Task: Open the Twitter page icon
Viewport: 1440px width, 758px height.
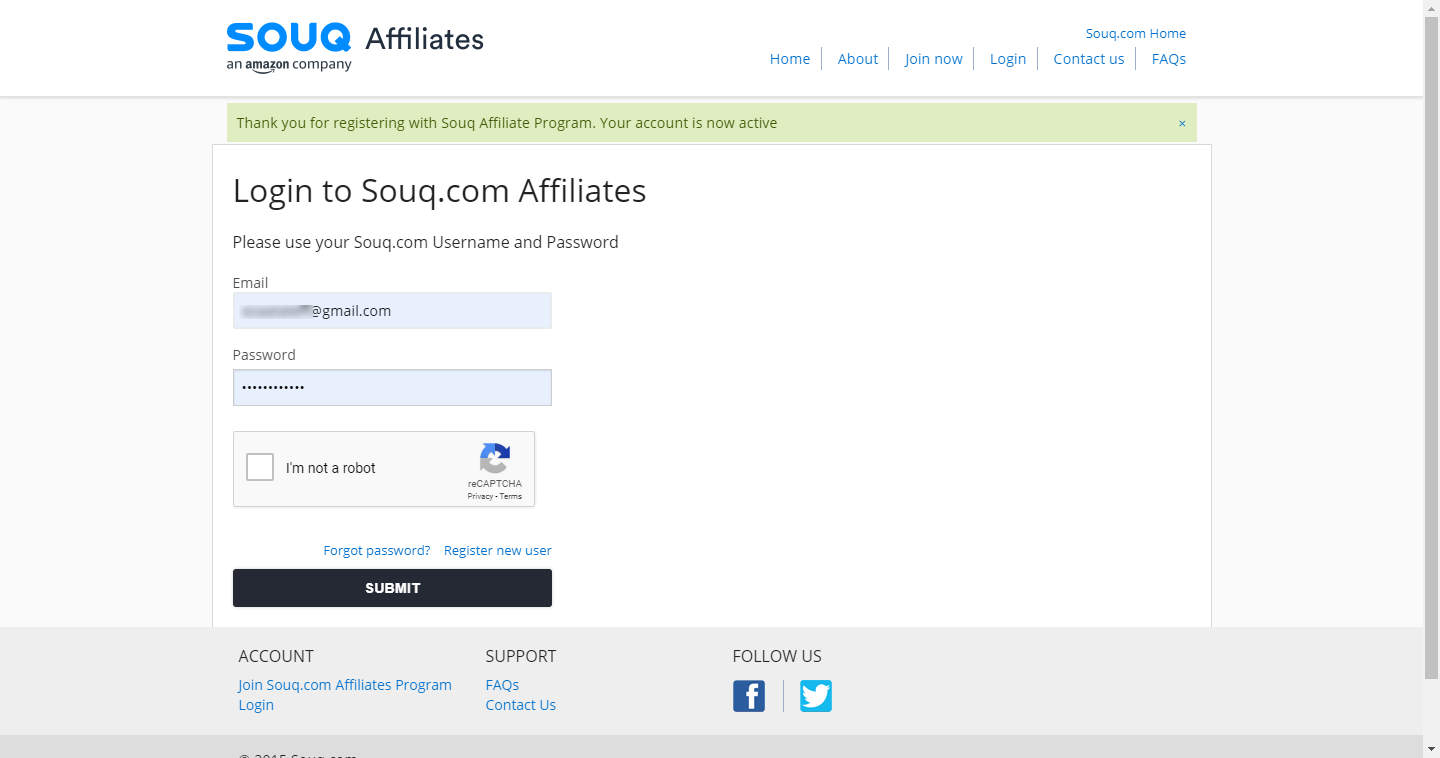Action: pos(816,696)
